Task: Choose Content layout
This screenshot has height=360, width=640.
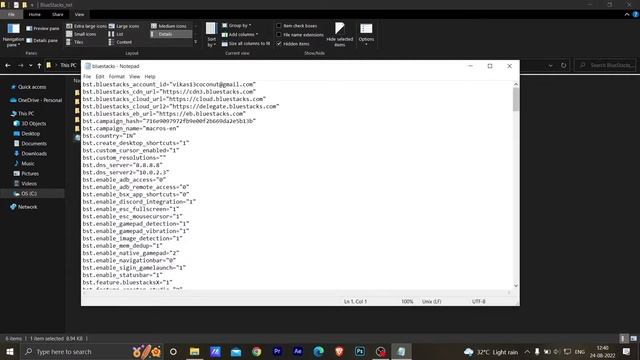Action: point(120,42)
